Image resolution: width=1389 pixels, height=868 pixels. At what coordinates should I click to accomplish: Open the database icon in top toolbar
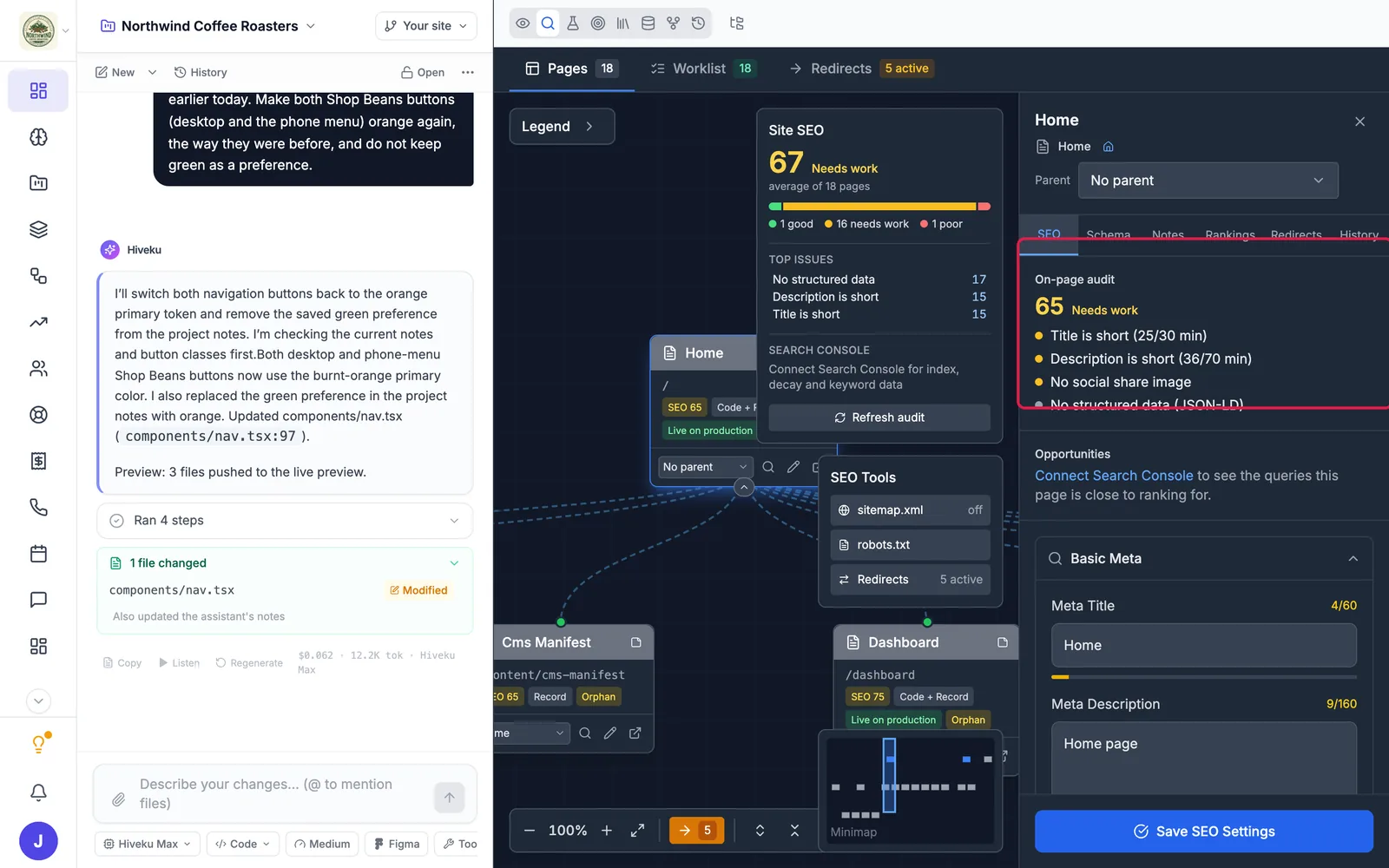point(648,23)
